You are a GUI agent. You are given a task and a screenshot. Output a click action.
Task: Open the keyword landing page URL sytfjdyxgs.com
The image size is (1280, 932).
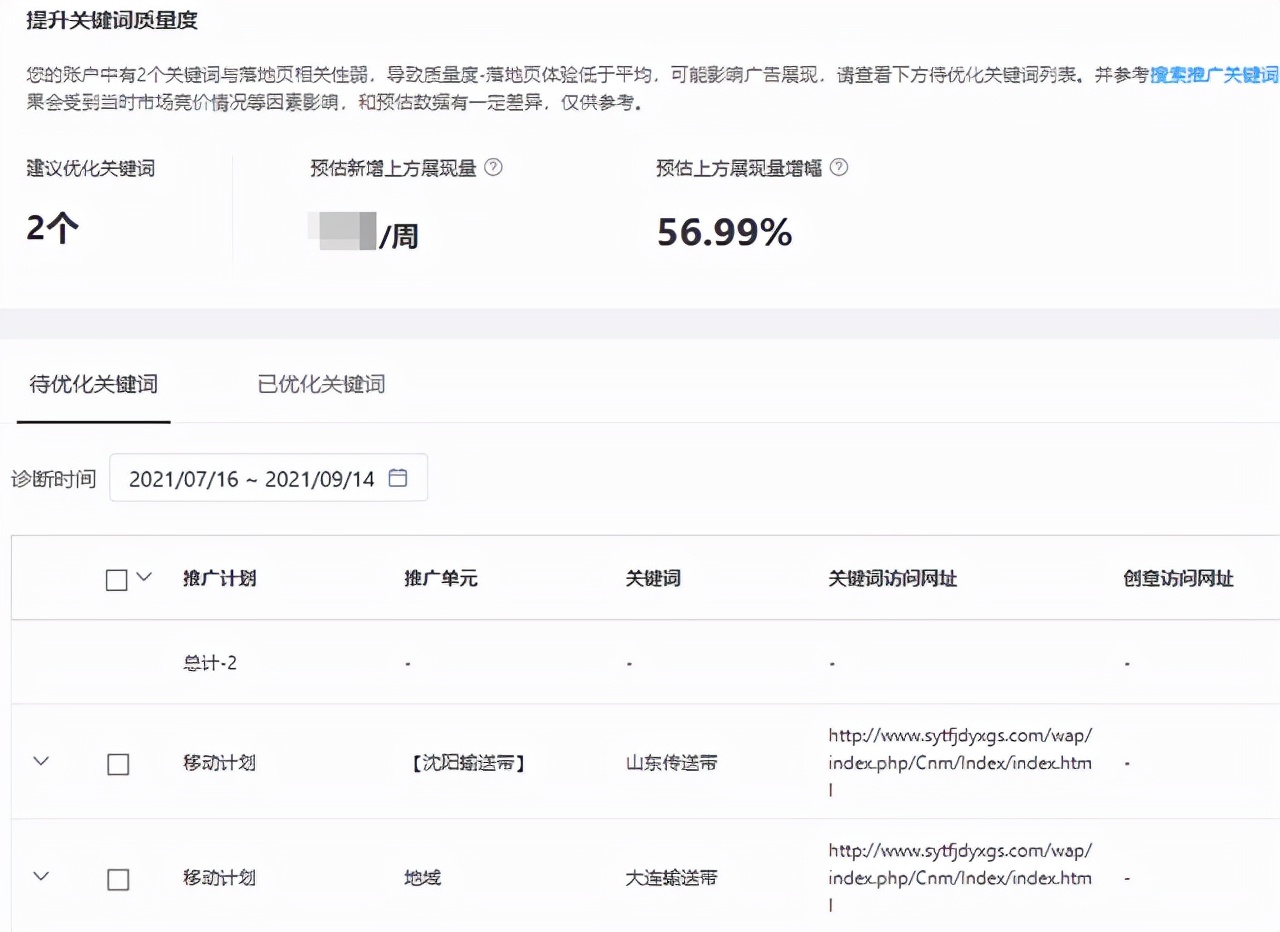click(959, 762)
